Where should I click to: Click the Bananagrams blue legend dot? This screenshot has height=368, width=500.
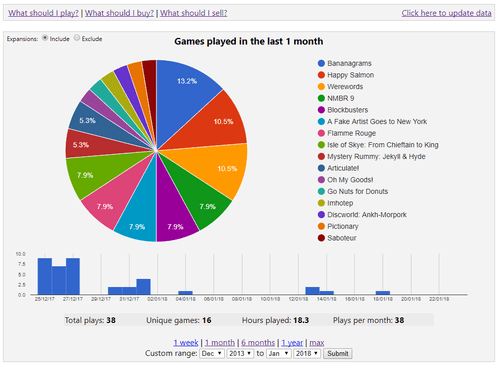pos(321,63)
